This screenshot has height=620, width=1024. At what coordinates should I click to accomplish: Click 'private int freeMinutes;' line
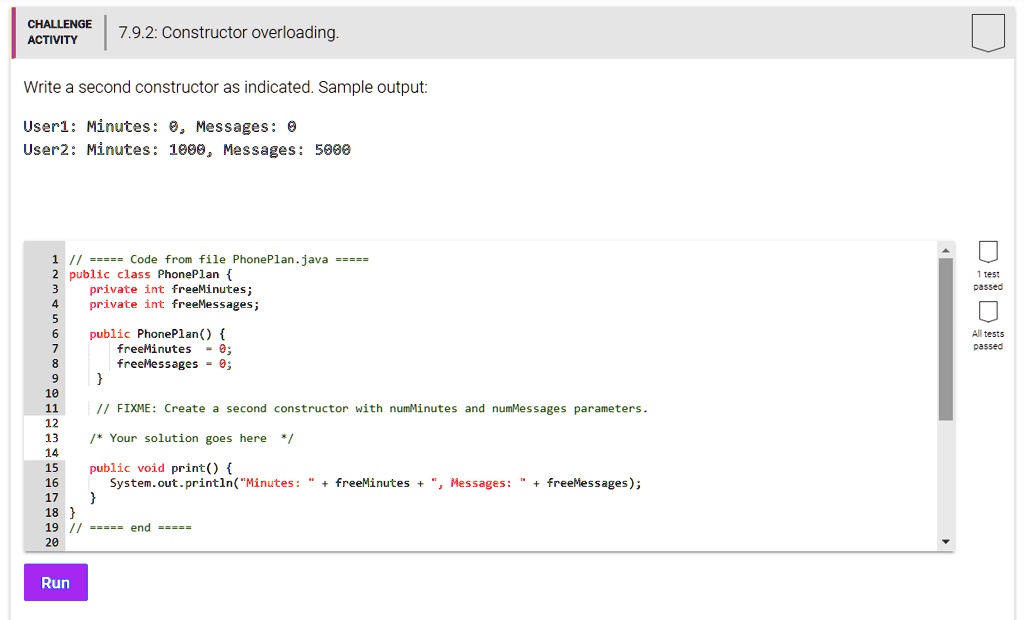click(170, 289)
